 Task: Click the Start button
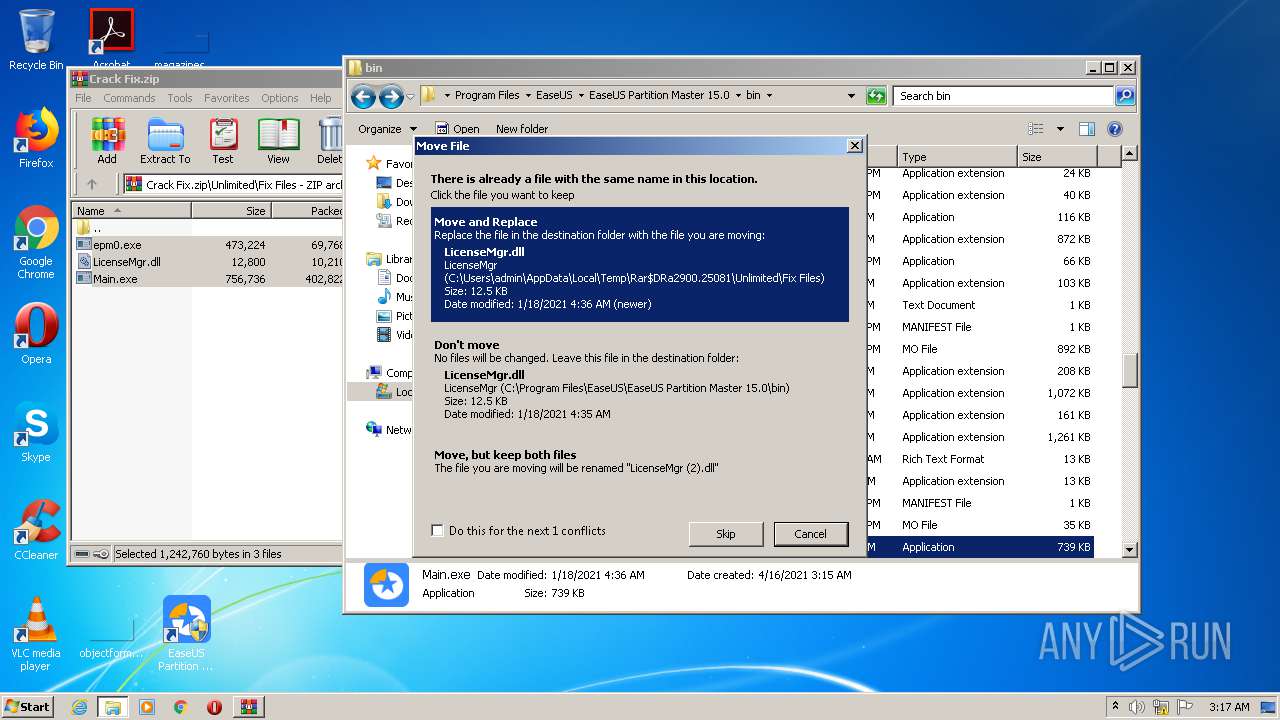point(28,707)
